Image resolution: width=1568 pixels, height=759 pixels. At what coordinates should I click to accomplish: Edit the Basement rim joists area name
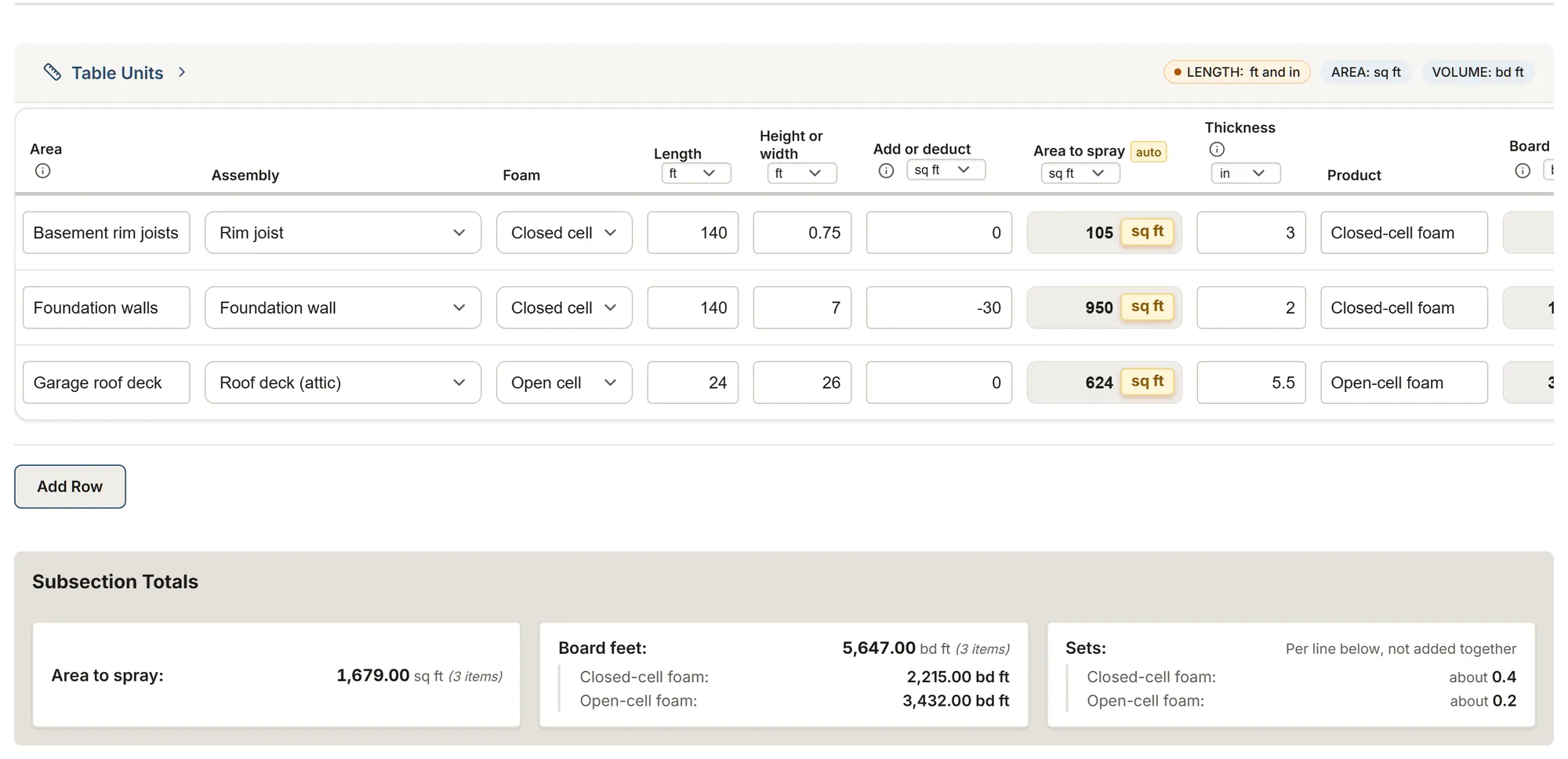click(107, 233)
